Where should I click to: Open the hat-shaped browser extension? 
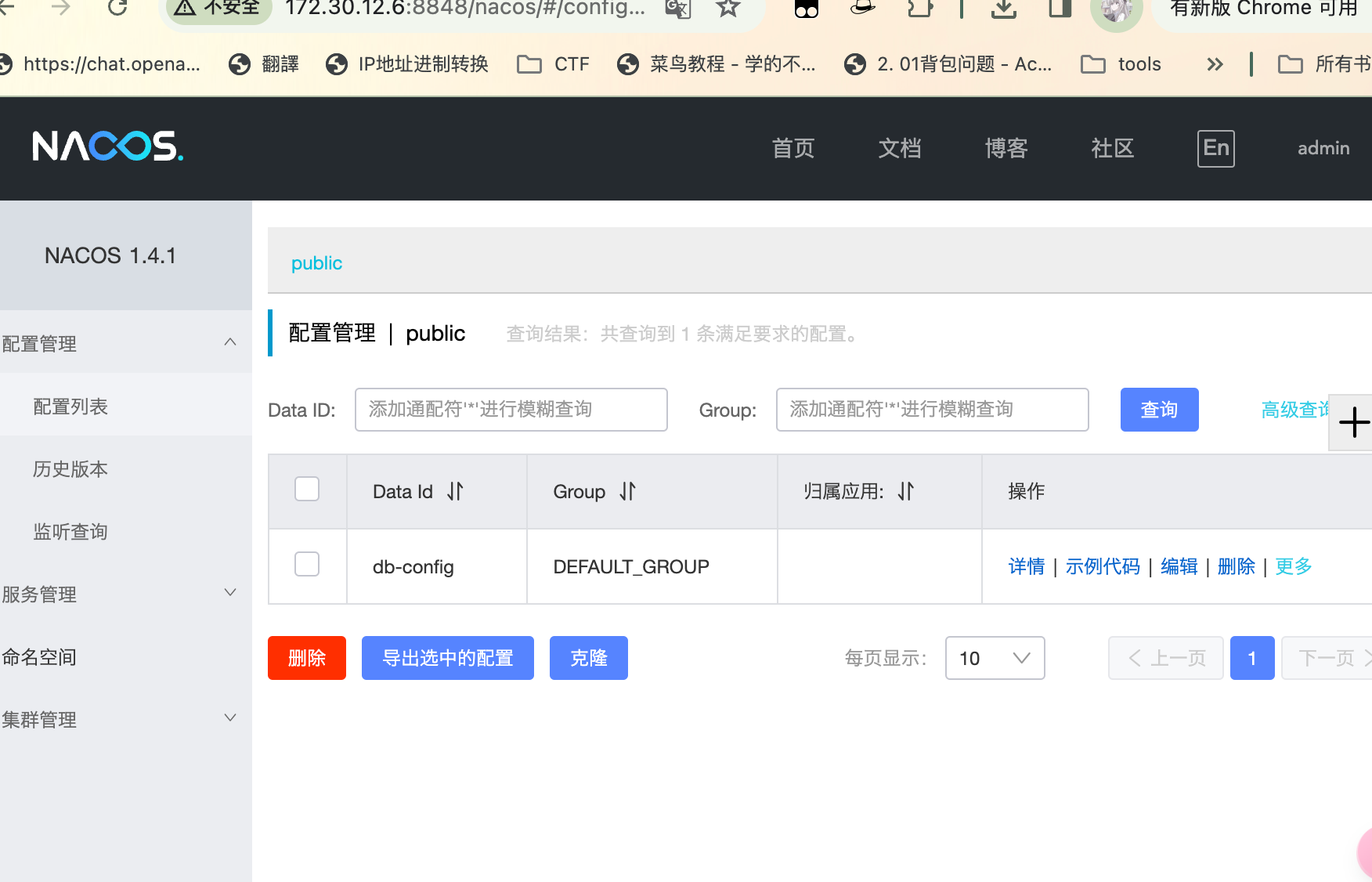coord(862,8)
